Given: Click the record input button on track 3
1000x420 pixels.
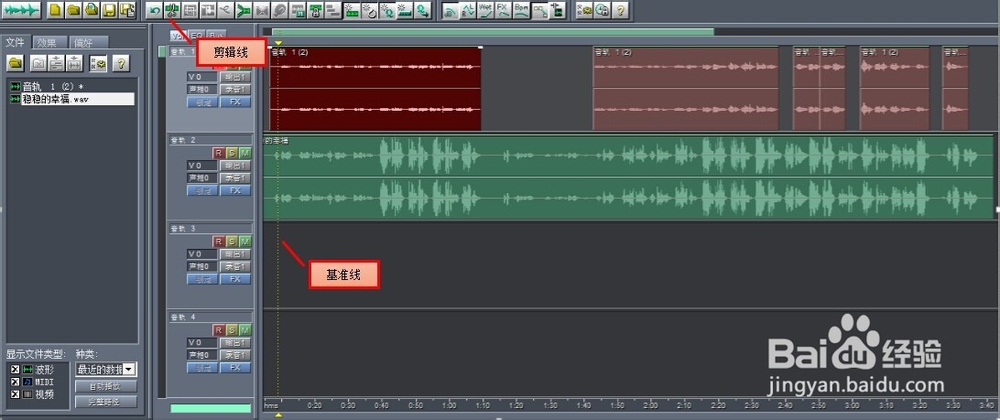Looking at the screenshot, I should [235, 266].
